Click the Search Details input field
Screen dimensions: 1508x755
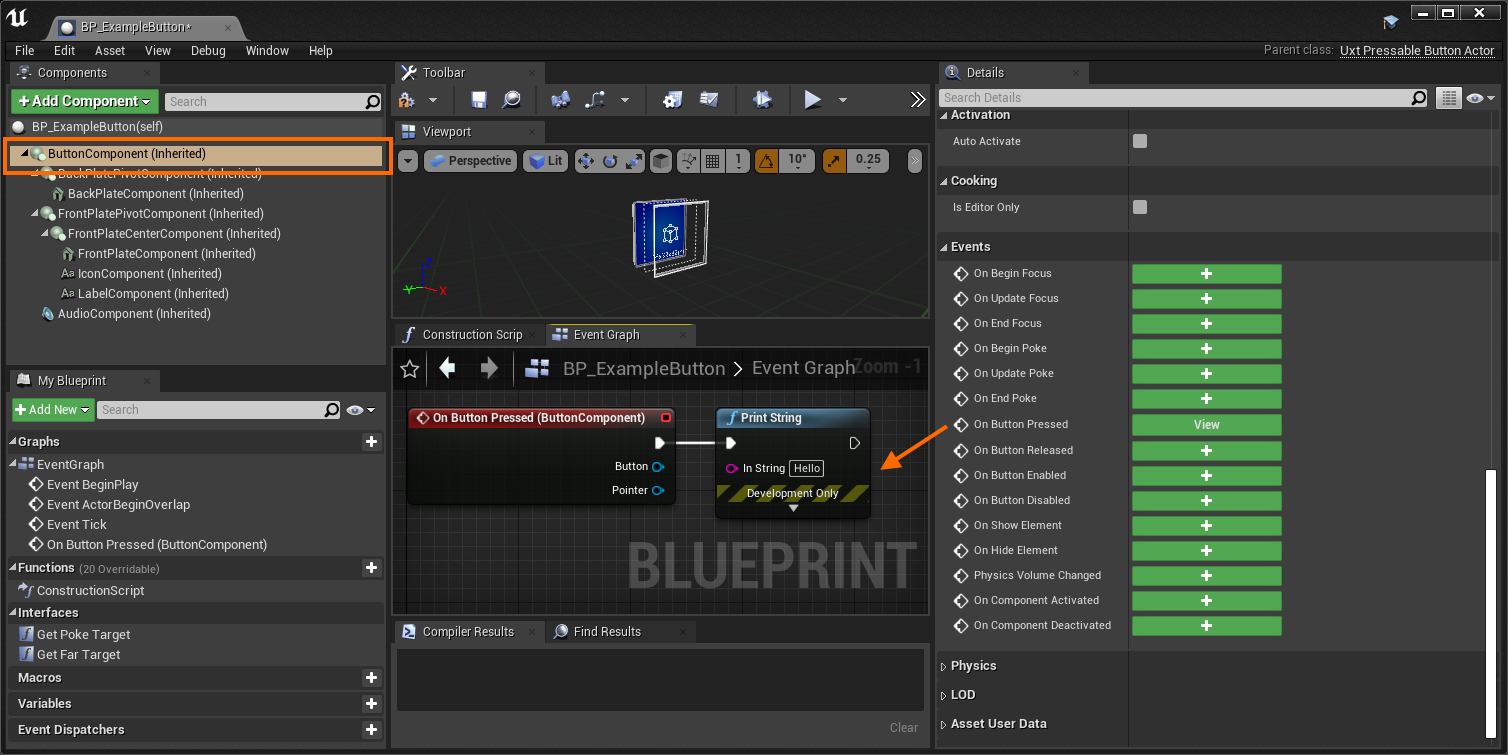(1175, 98)
